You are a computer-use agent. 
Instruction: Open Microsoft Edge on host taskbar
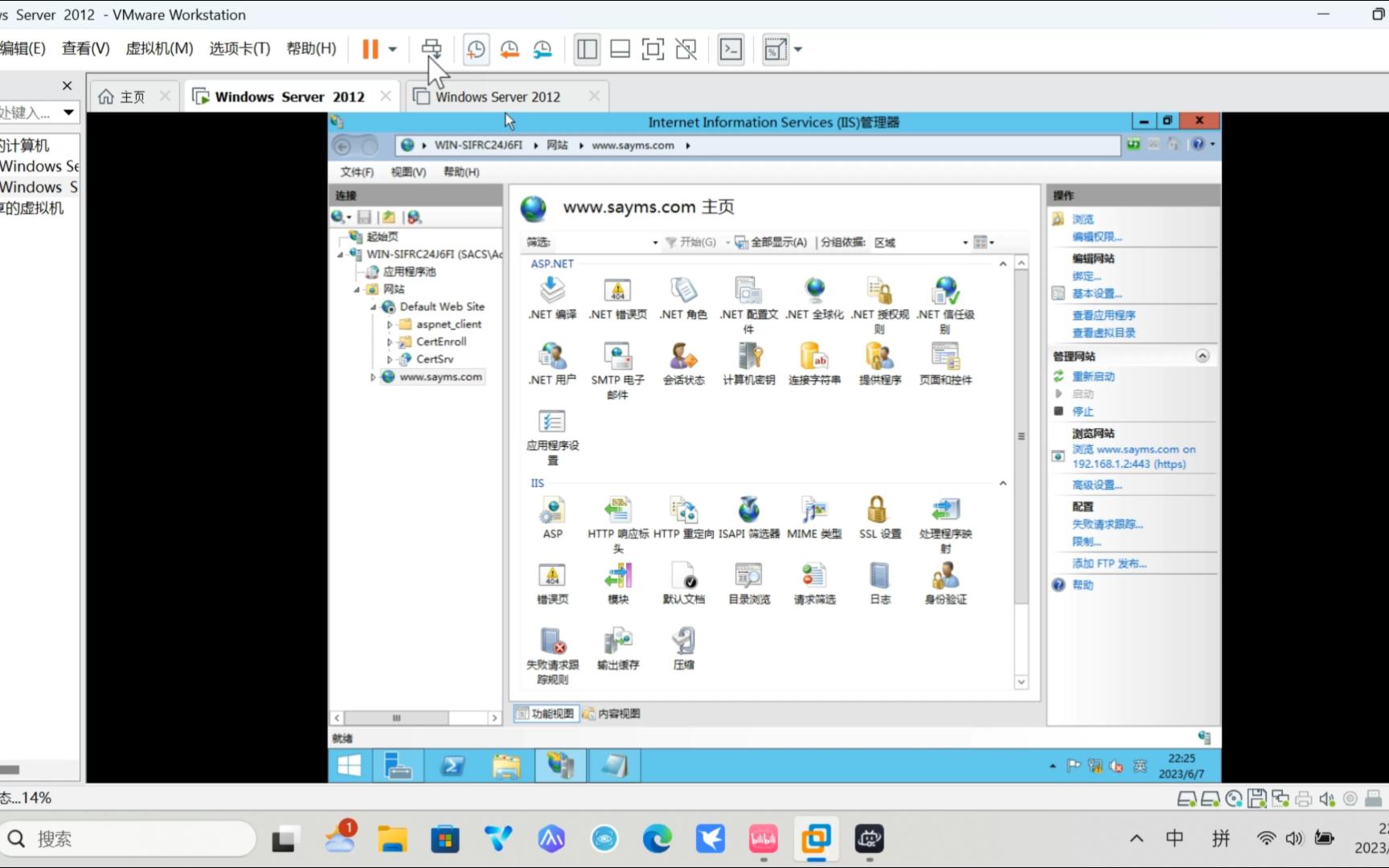point(657,839)
